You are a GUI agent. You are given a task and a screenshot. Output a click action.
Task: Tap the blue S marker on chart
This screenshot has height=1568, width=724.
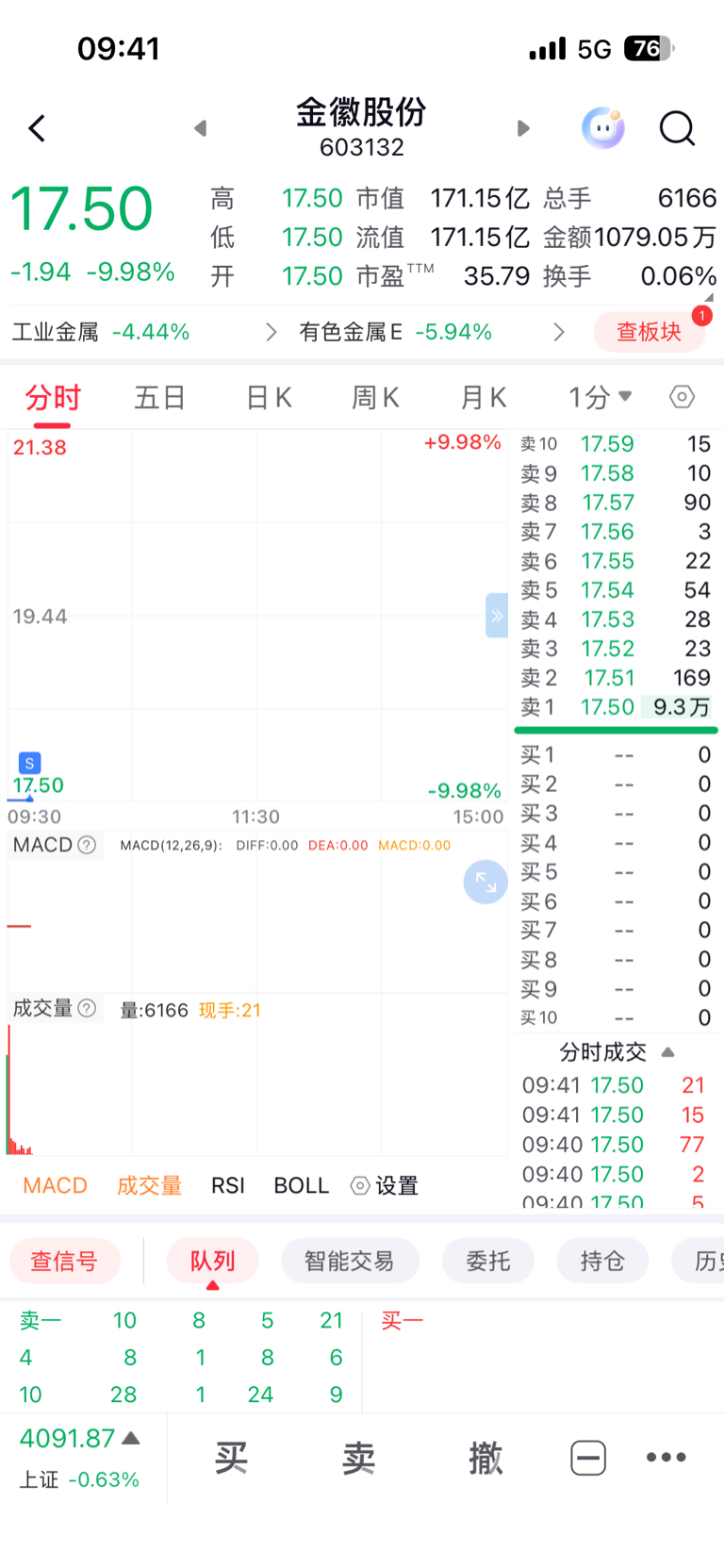click(x=29, y=763)
